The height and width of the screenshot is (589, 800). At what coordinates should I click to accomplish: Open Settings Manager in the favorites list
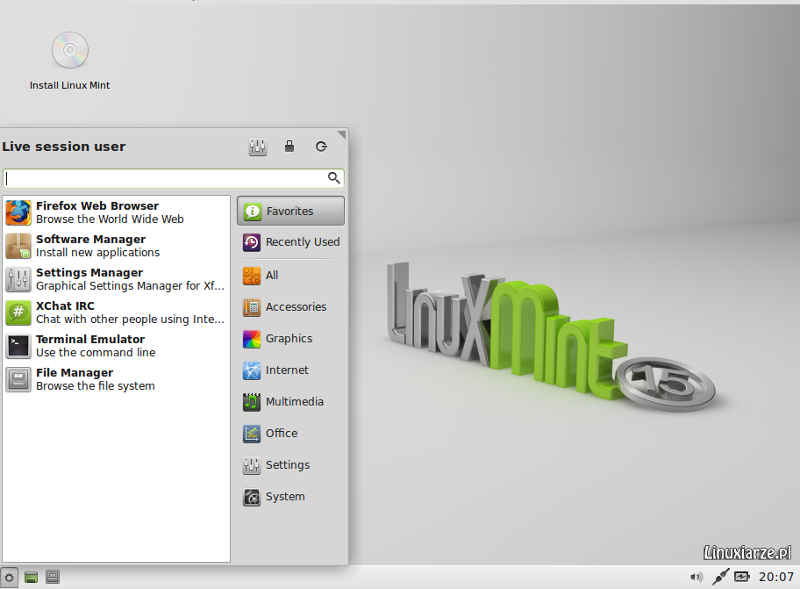click(x=116, y=279)
